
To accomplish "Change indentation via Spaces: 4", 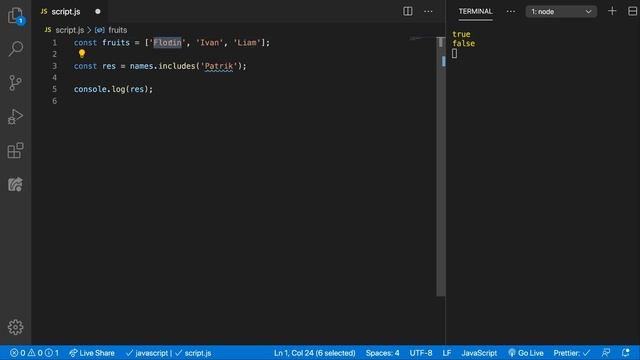I will [x=382, y=353].
